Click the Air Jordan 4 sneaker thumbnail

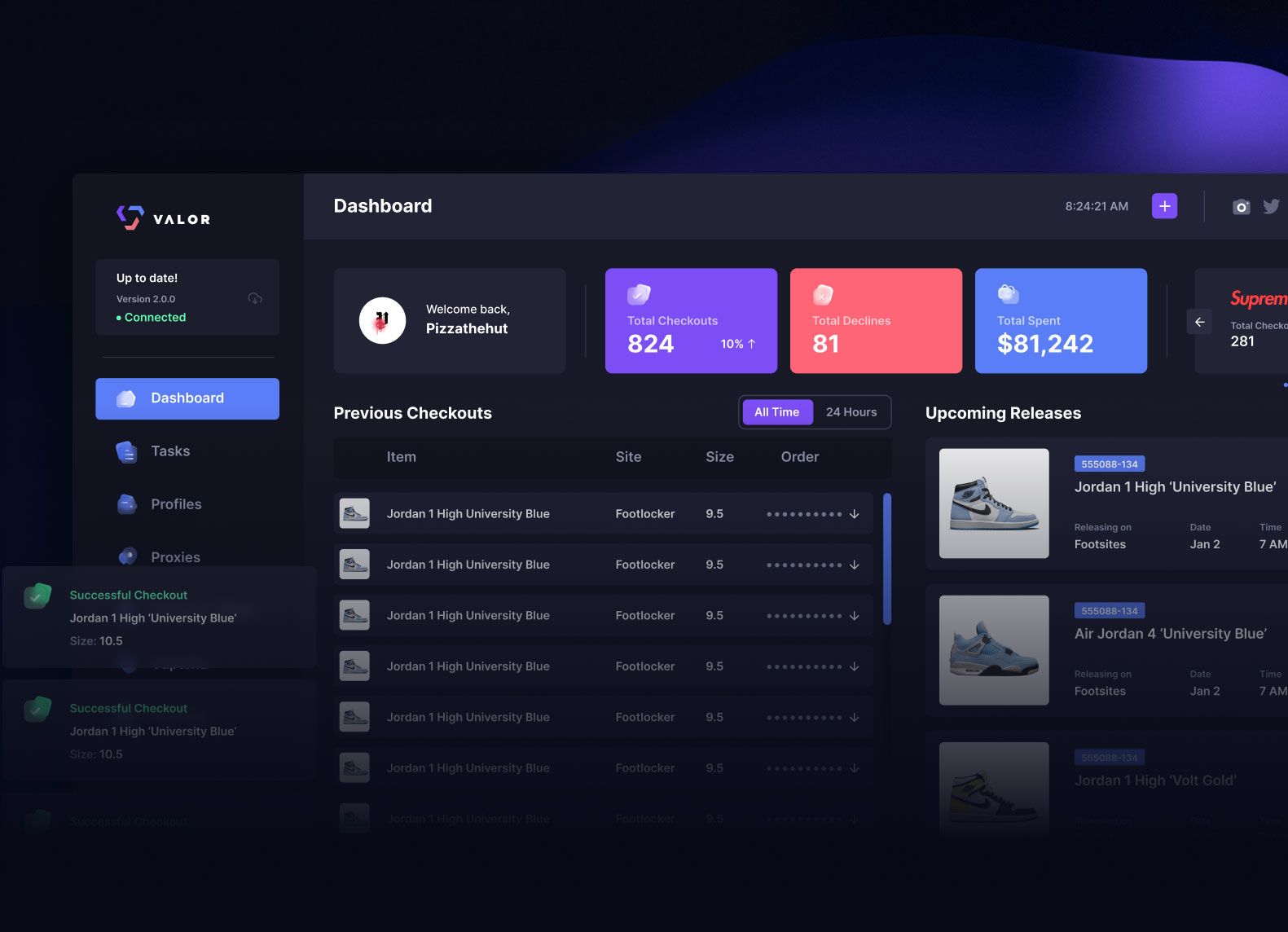coord(994,650)
